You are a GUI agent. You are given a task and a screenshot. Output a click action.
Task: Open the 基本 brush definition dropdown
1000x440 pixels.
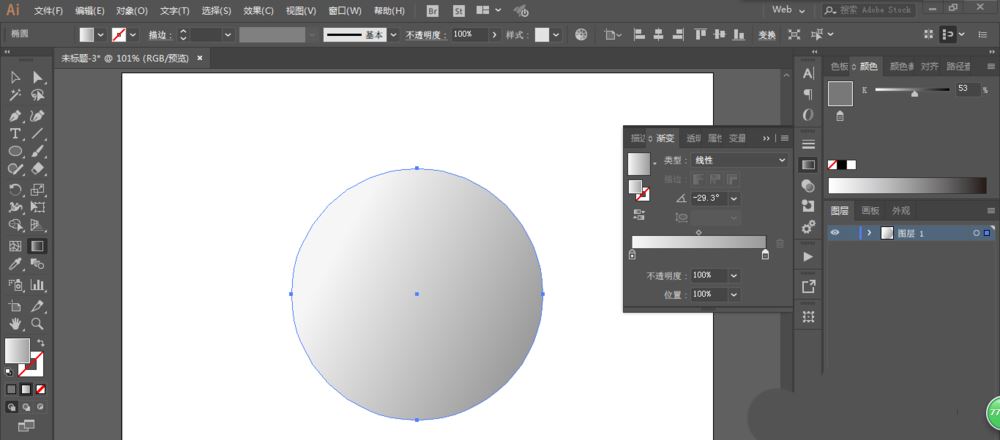(x=393, y=35)
